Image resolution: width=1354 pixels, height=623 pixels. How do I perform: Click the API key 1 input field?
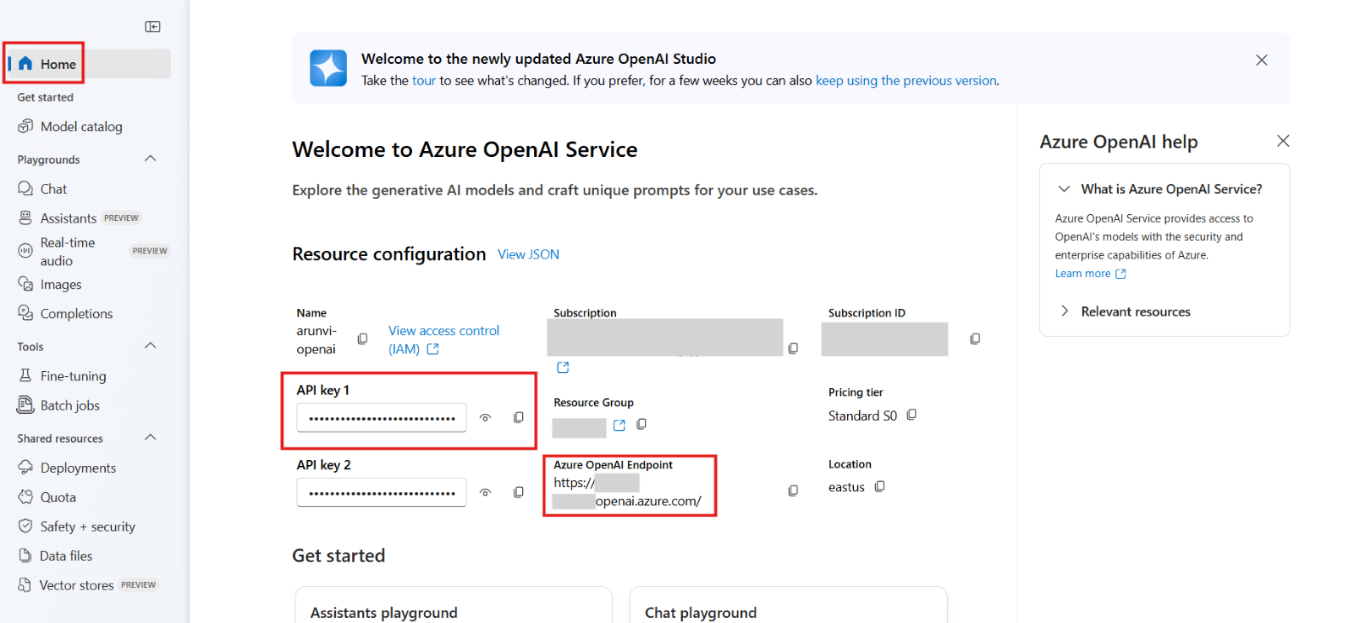[x=381, y=417]
